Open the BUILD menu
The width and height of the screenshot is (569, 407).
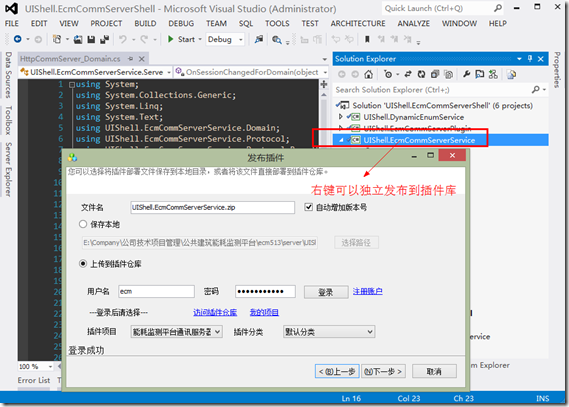tap(145, 23)
